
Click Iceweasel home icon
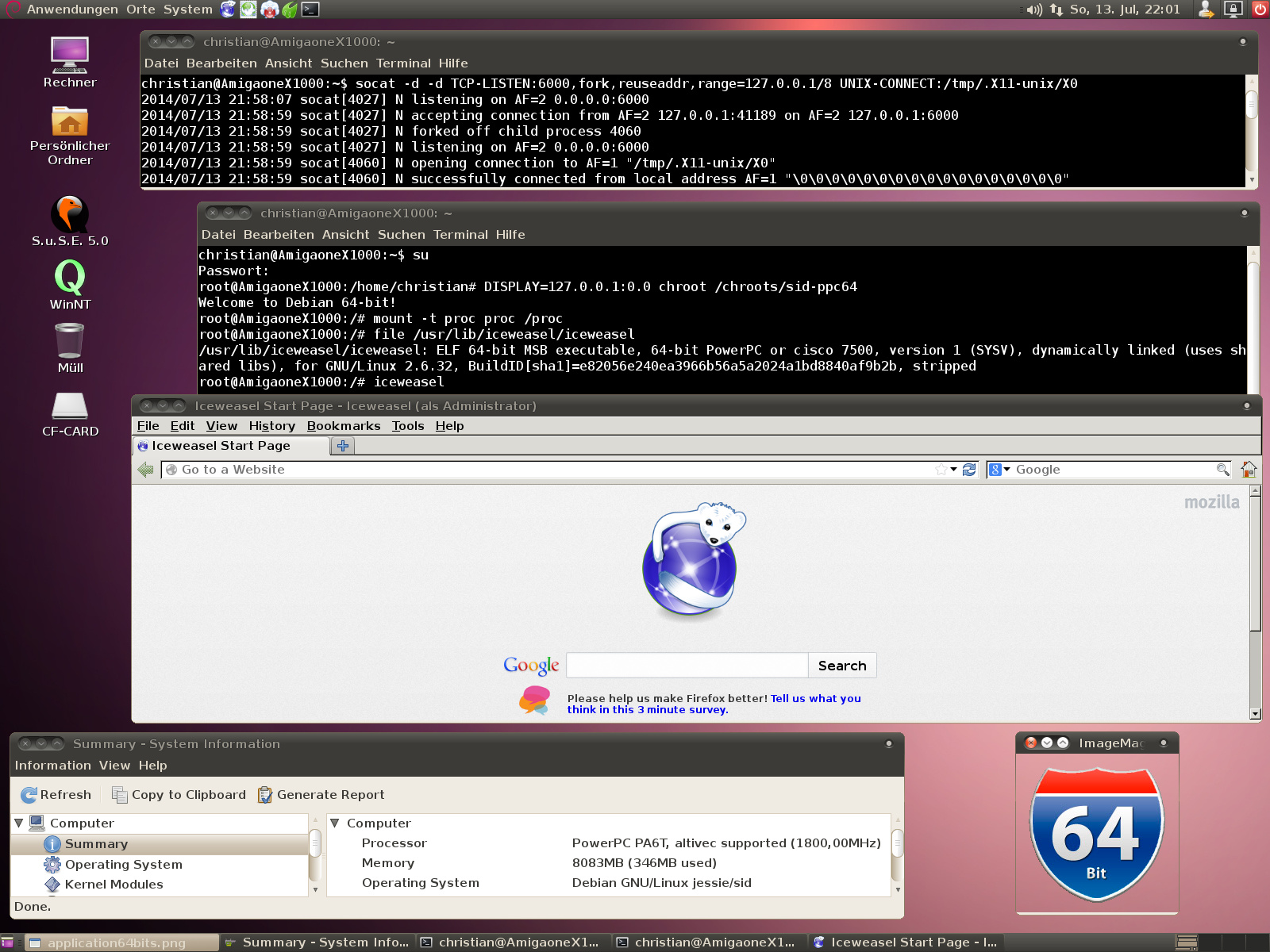1249,470
